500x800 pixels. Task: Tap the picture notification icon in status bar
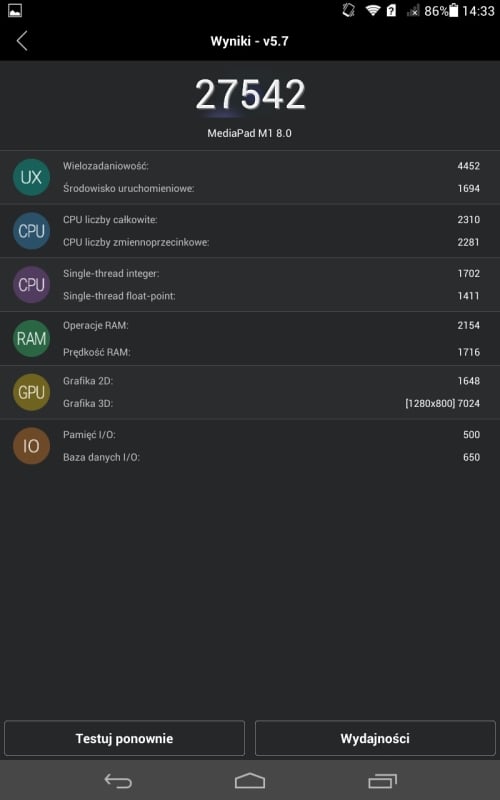(15, 10)
